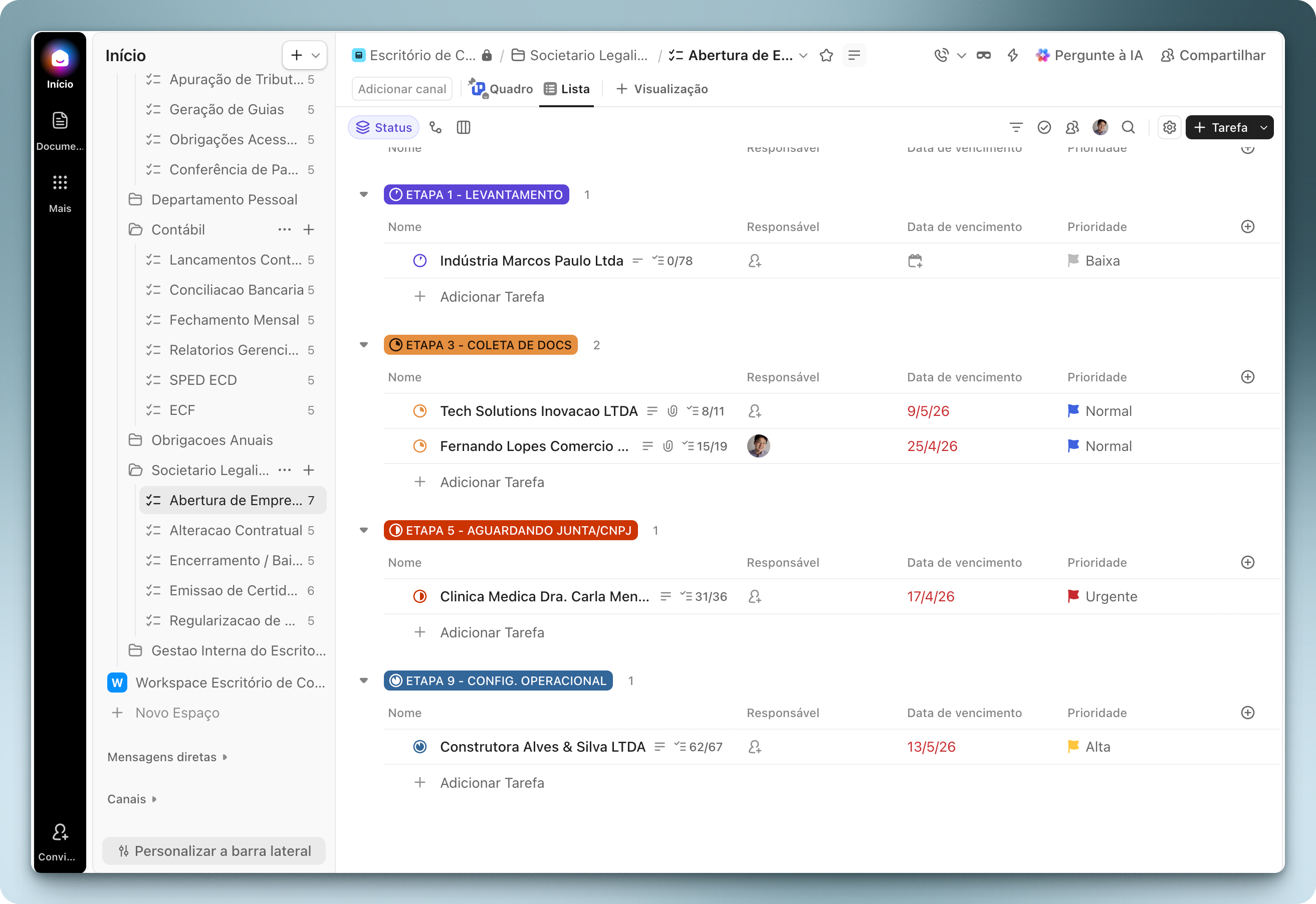Image resolution: width=1316 pixels, height=904 pixels.
Task: Click the Tarefa create button
Action: pos(1220,127)
